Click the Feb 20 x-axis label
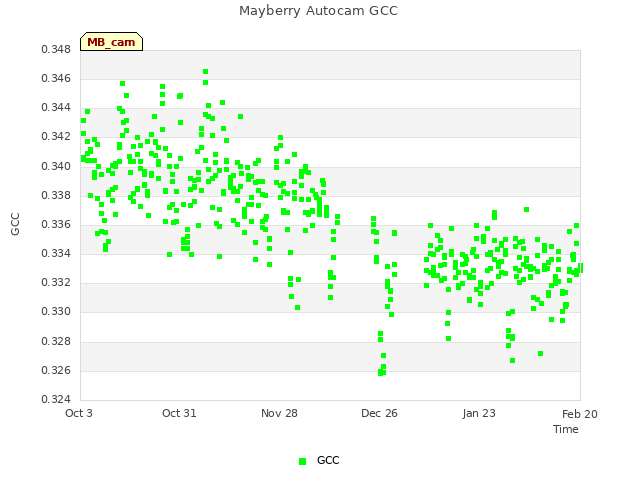This screenshot has height=480, width=640. [580, 414]
